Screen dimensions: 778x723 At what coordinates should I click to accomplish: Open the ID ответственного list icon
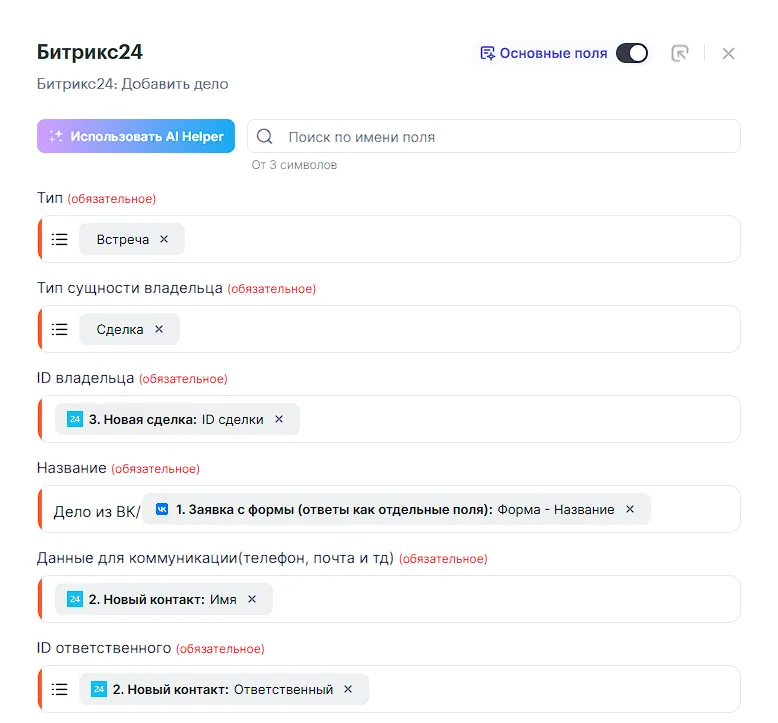(60, 690)
